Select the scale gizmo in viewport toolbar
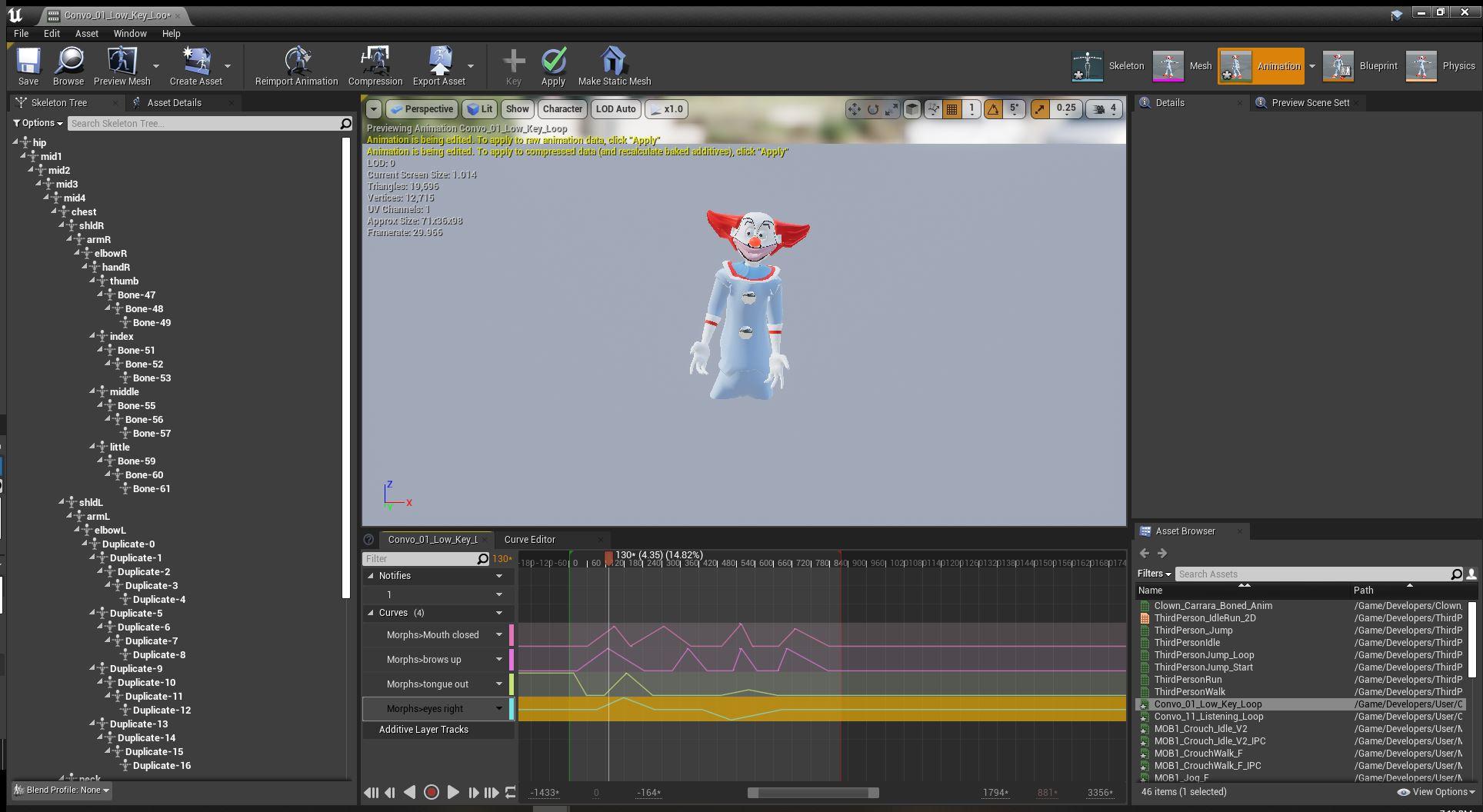Screen dimensions: 1483x812 click(891, 109)
